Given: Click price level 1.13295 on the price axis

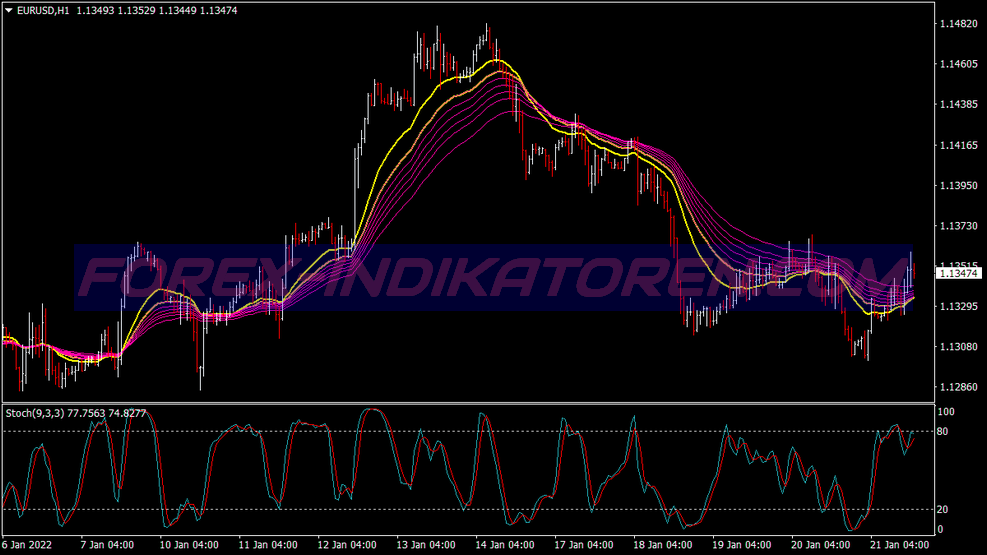Looking at the screenshot, I should pos(959,306).
